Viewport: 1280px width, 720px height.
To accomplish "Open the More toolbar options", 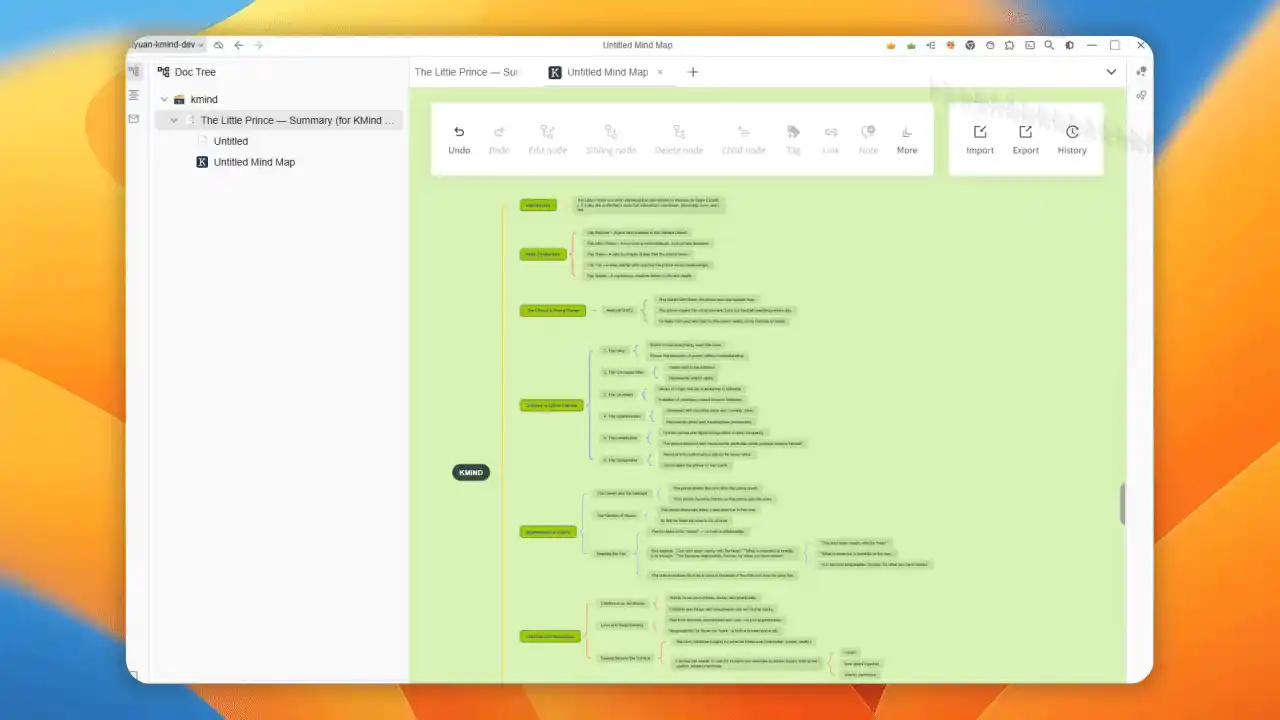I will click(x=907, y=139).
